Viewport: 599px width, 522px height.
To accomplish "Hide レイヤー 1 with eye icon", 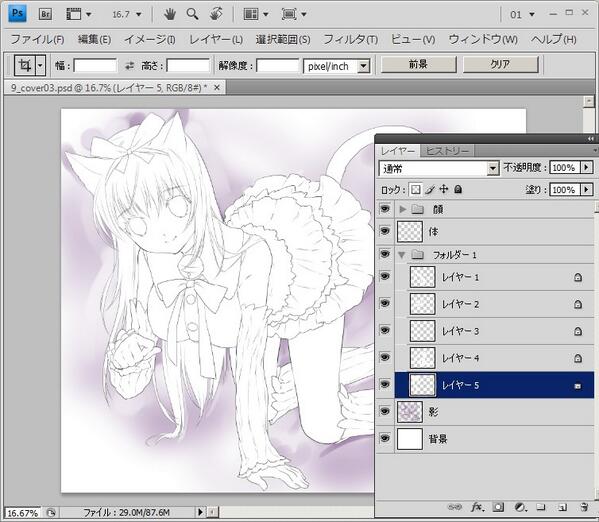I will [x=385, y=276].
